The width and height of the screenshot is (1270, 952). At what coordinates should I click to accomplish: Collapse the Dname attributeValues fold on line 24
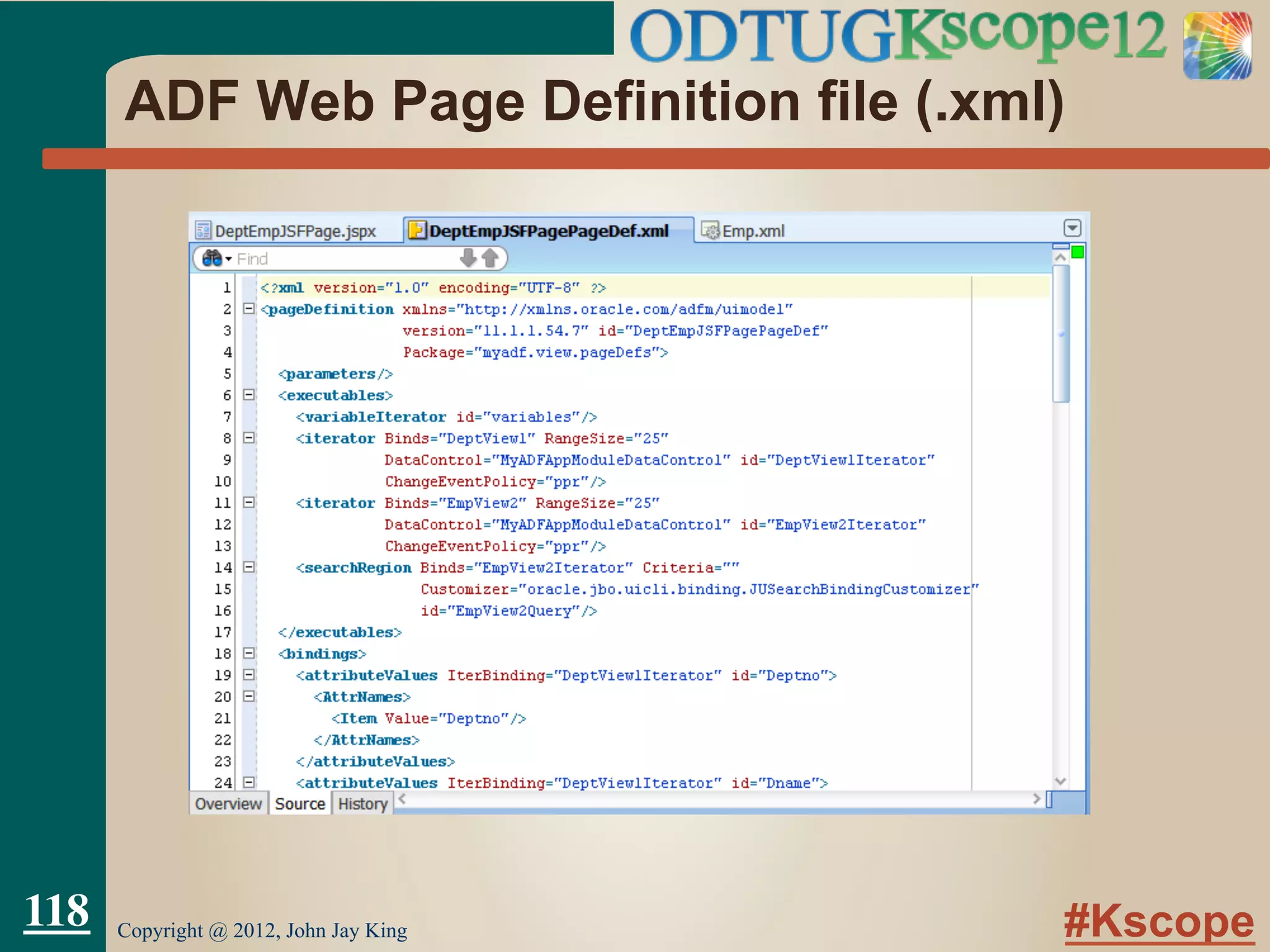click(x=249, y=782)
